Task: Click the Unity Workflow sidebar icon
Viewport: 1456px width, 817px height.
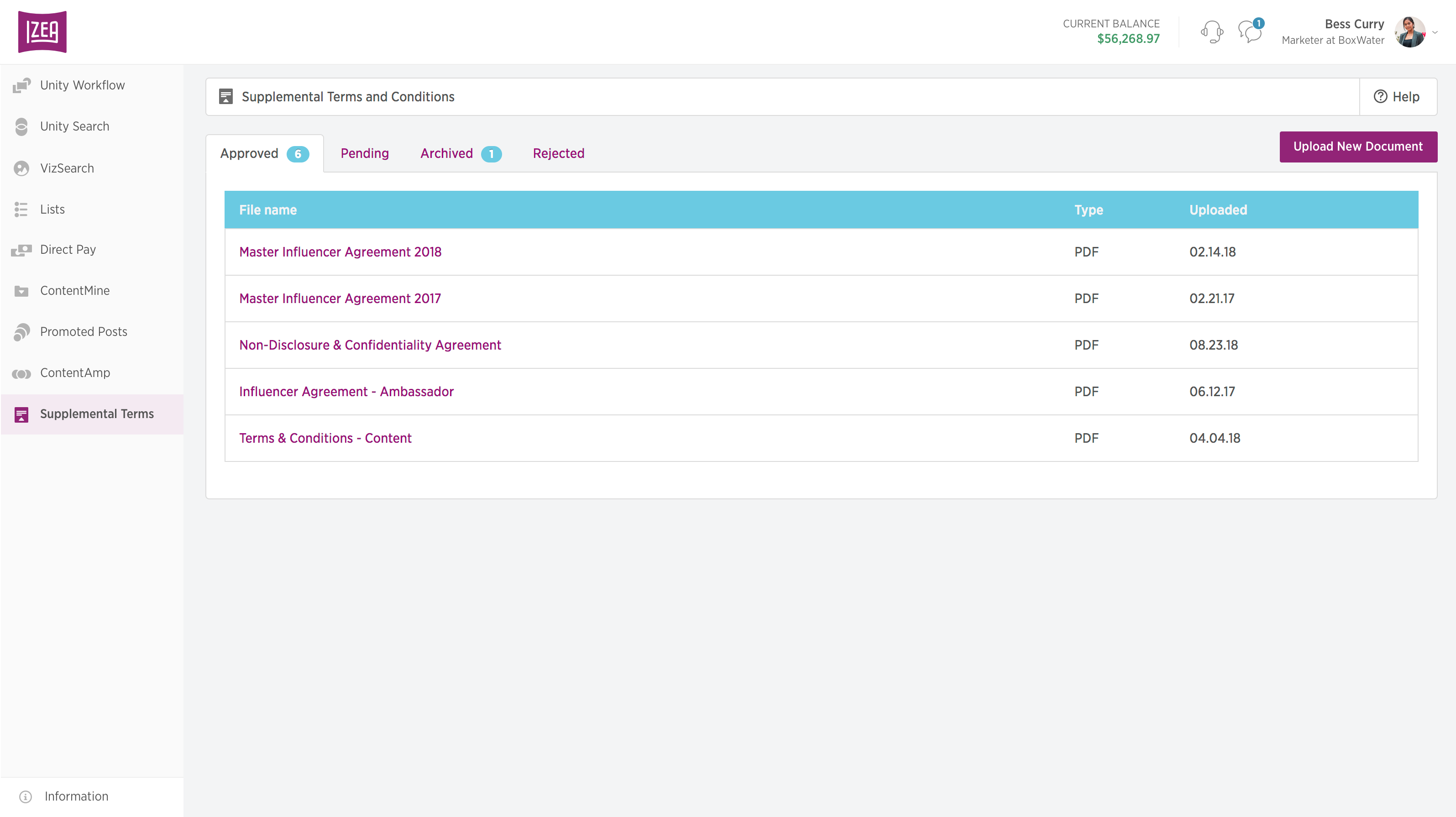Action: [21, 85]
